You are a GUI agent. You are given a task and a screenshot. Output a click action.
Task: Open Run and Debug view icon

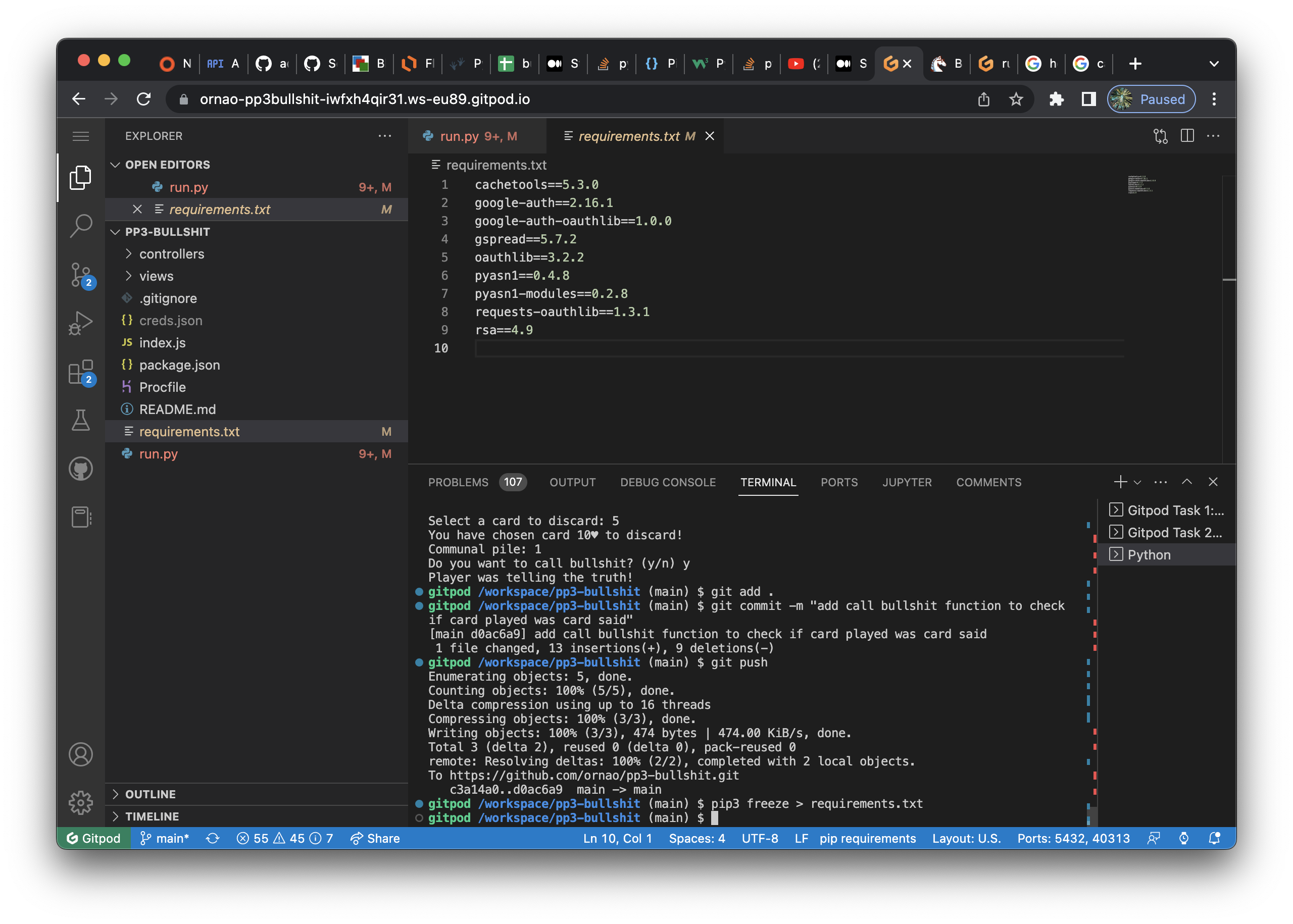point(81,323)
